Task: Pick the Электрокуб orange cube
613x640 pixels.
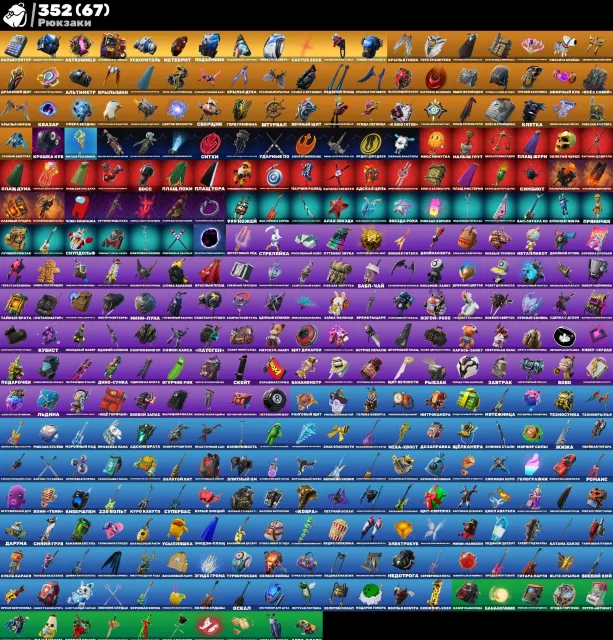Action: click(x=403, y=530)
